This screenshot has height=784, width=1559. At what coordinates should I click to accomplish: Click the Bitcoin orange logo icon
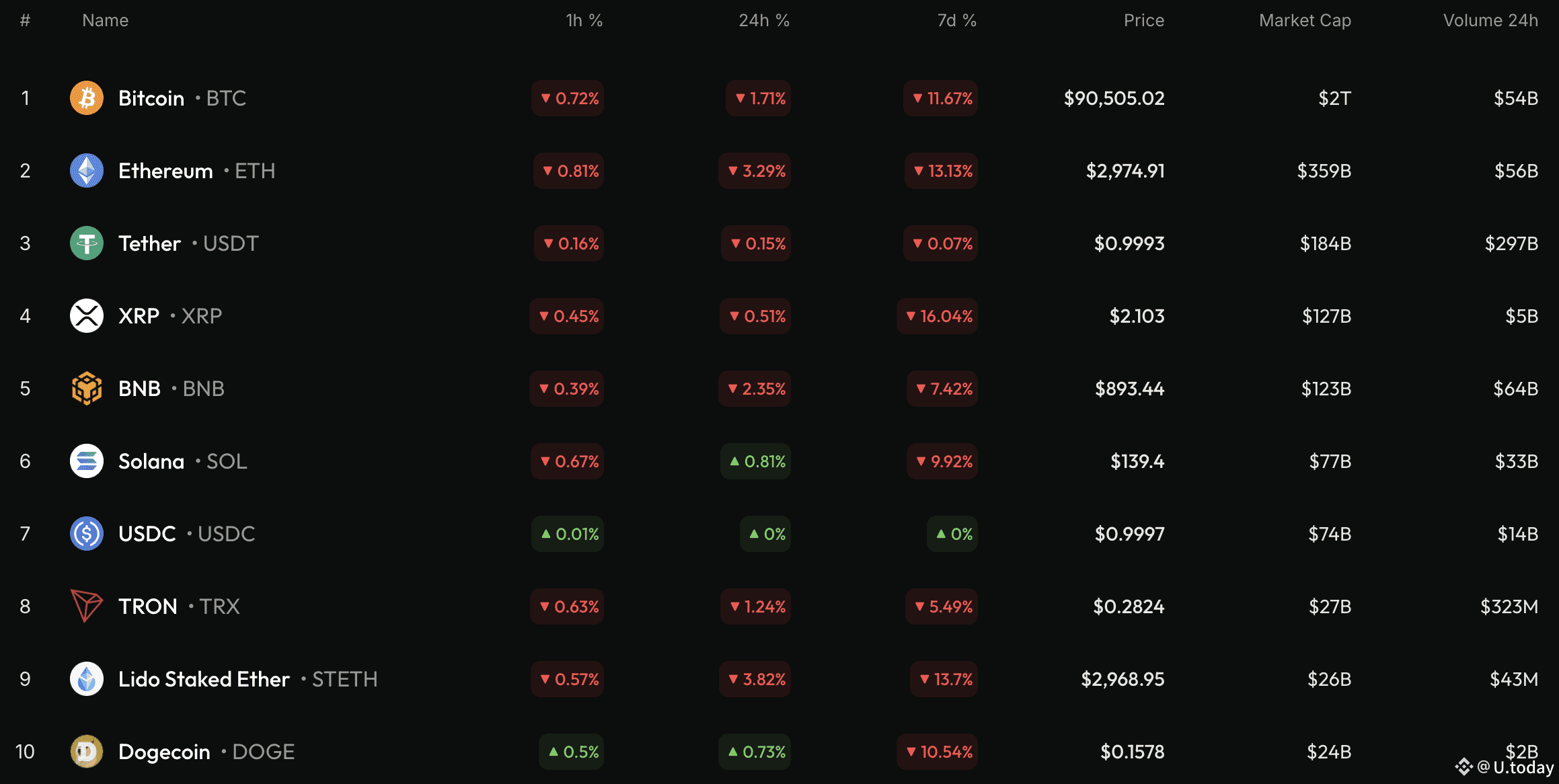pos(87,98)
